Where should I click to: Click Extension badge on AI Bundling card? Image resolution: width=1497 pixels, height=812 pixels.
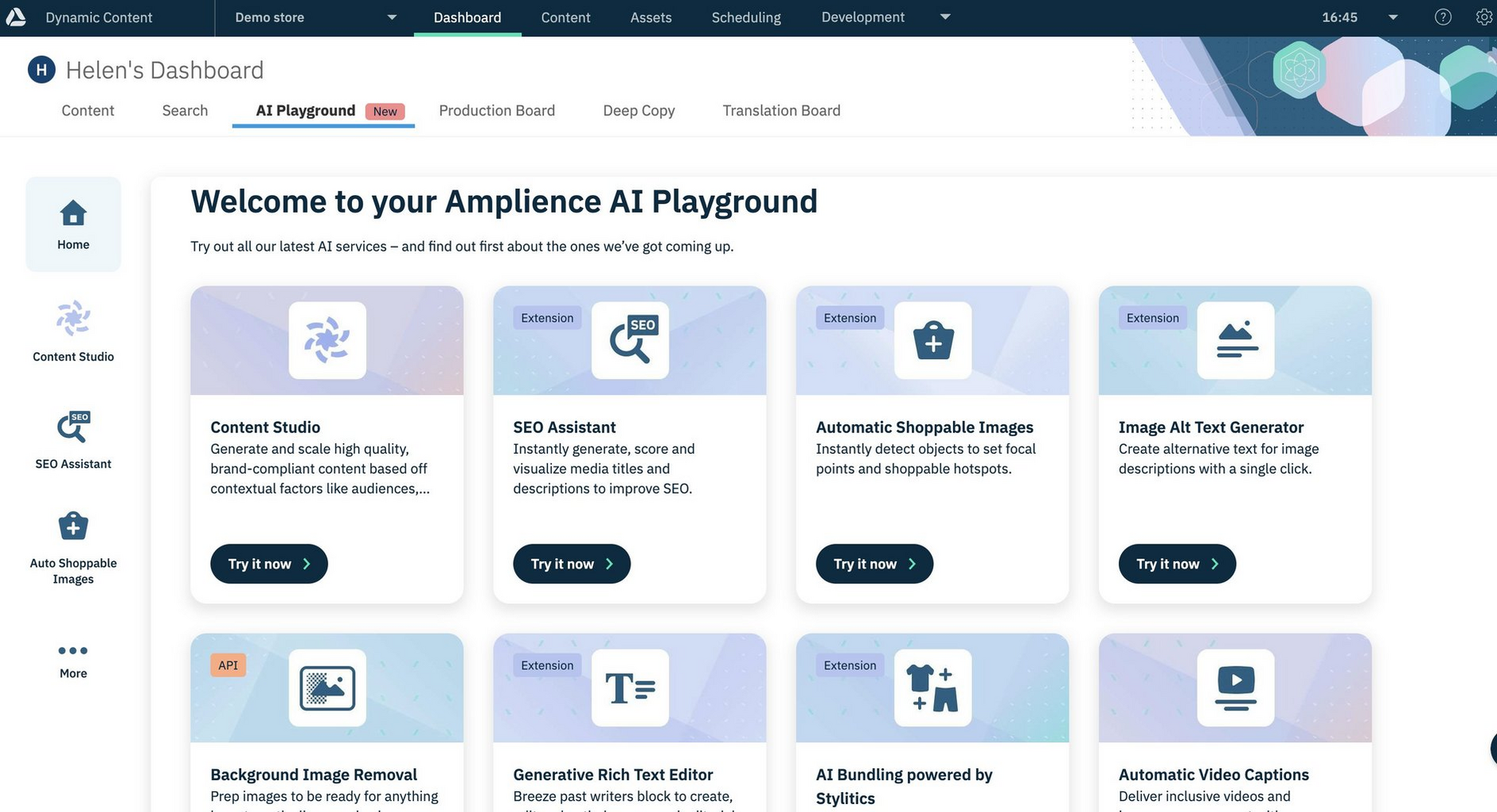click(x=850, y=665)
